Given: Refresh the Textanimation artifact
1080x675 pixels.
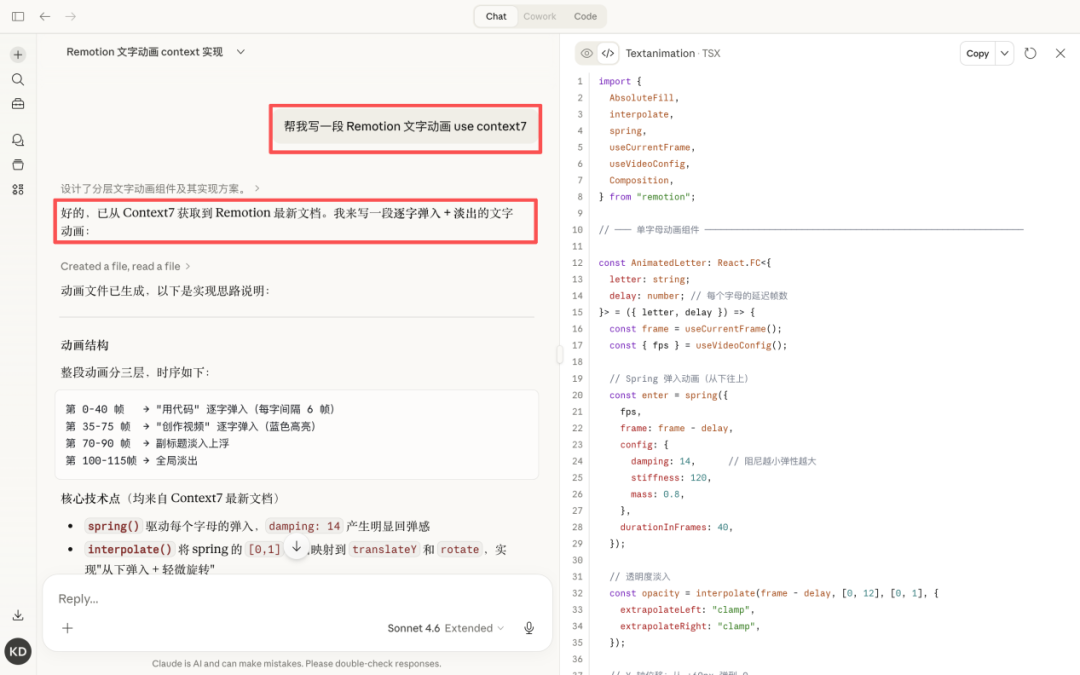Looking at the screenshot, I should 1030,53.
